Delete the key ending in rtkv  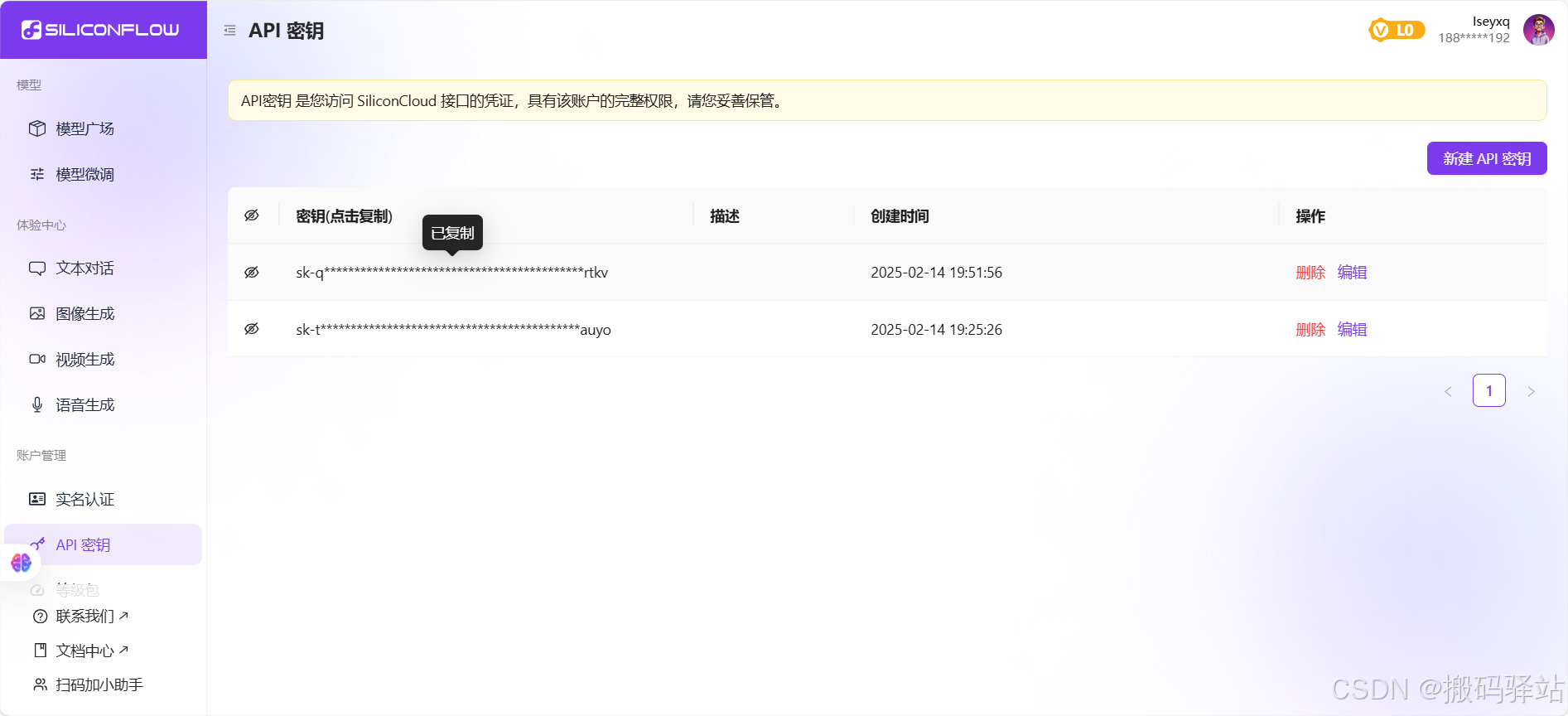1310,273
